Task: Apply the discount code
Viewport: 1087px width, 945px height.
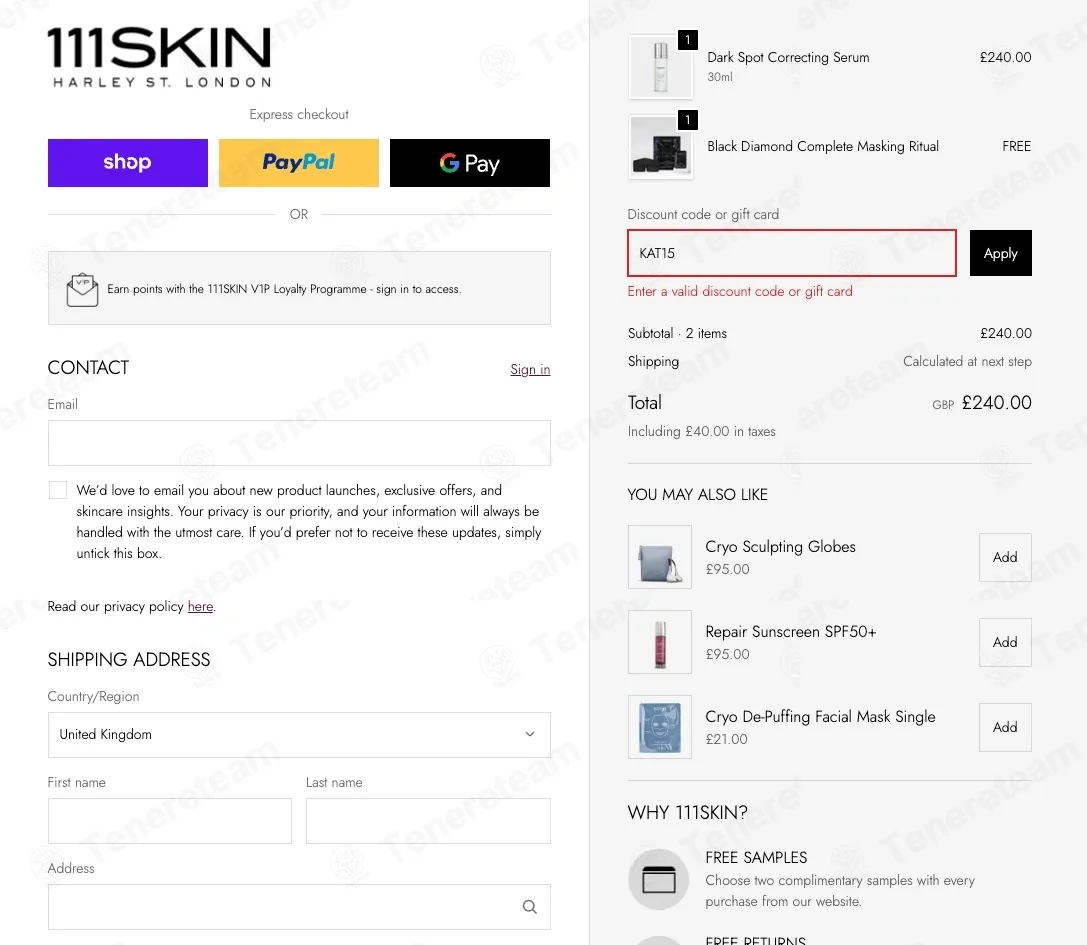Action: point(1000,253)
